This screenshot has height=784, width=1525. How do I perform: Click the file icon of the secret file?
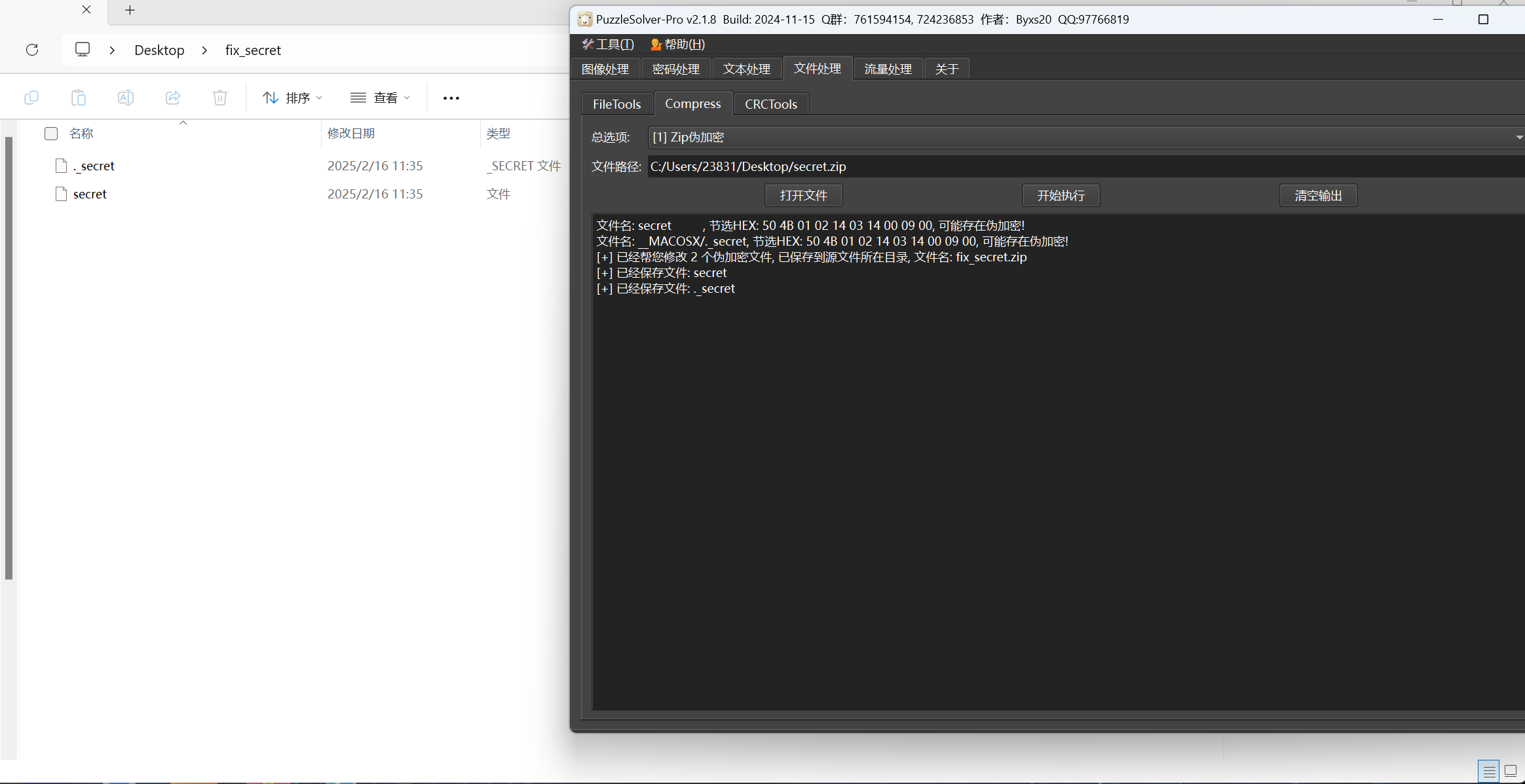point(62,194)
